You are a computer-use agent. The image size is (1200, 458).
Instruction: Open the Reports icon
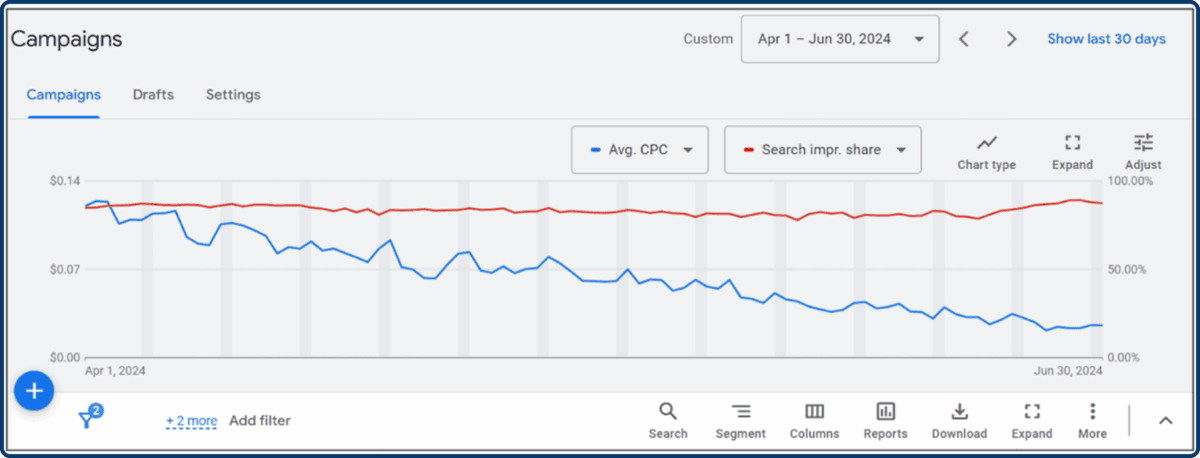click(885, 411)
